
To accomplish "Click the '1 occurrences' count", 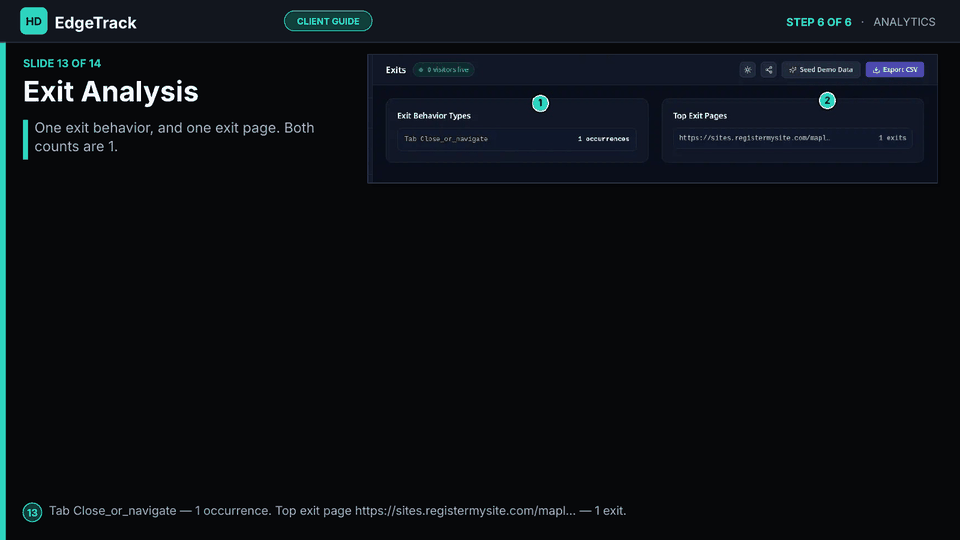I will point(603,139).
